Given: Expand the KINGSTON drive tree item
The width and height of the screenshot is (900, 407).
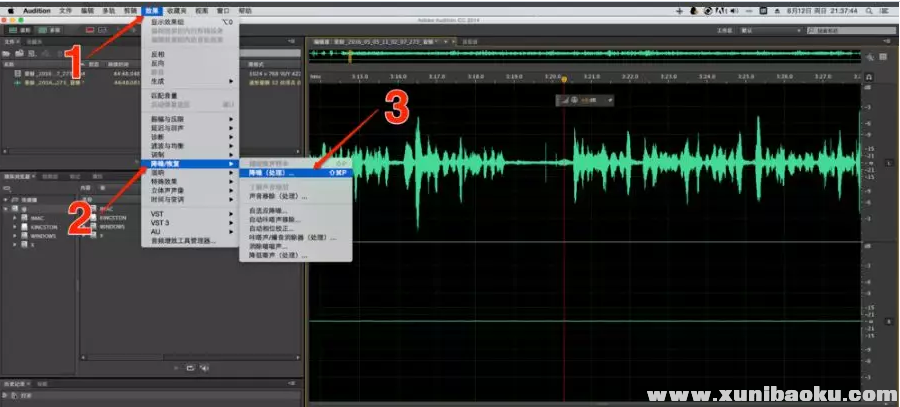Looking at the screenshot, I should (14, 226).
